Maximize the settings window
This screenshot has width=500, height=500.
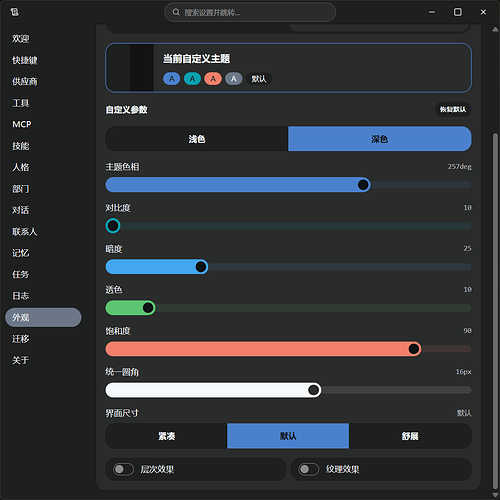458,12
